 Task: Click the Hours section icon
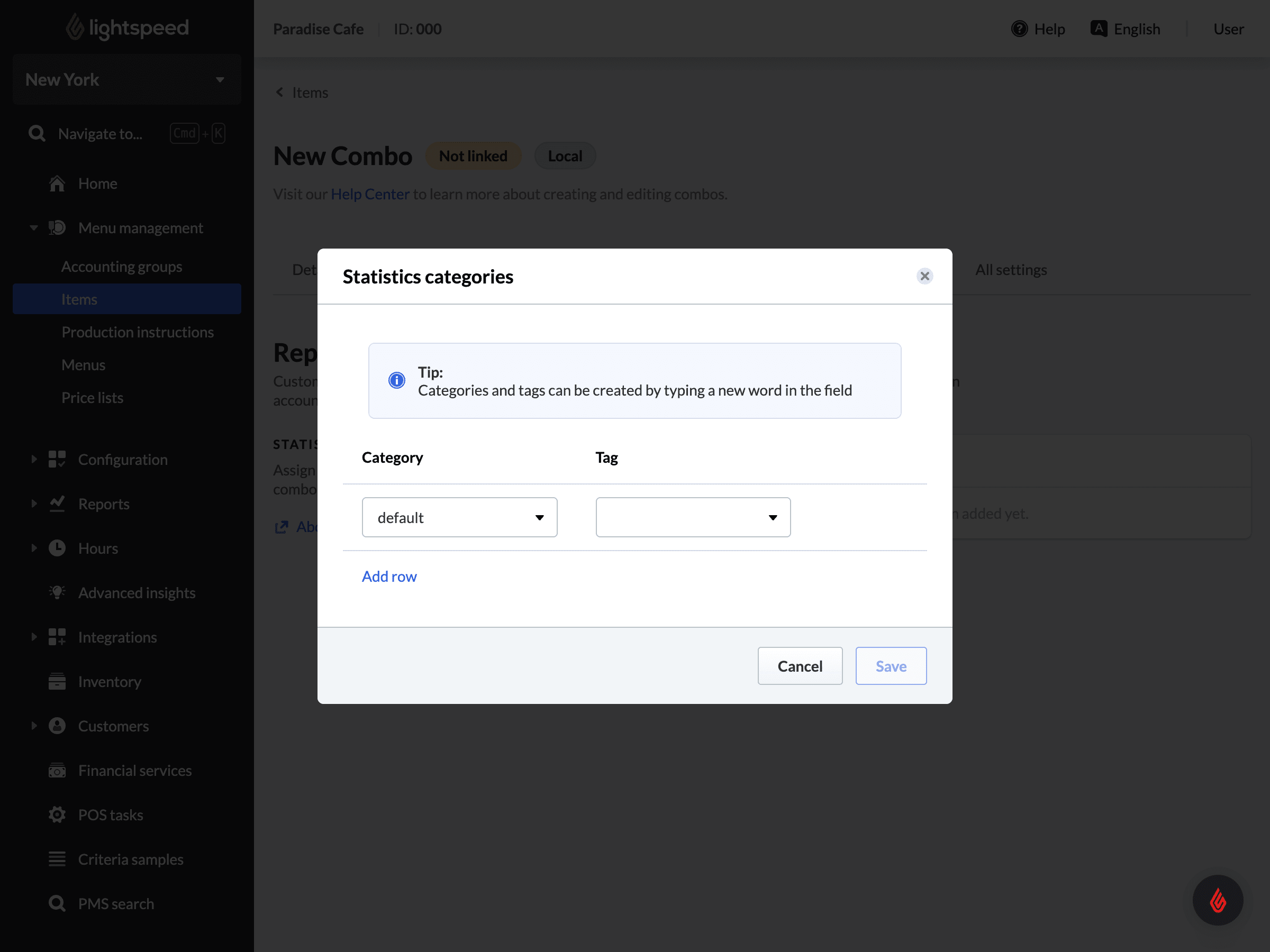(x=58, y=548)
